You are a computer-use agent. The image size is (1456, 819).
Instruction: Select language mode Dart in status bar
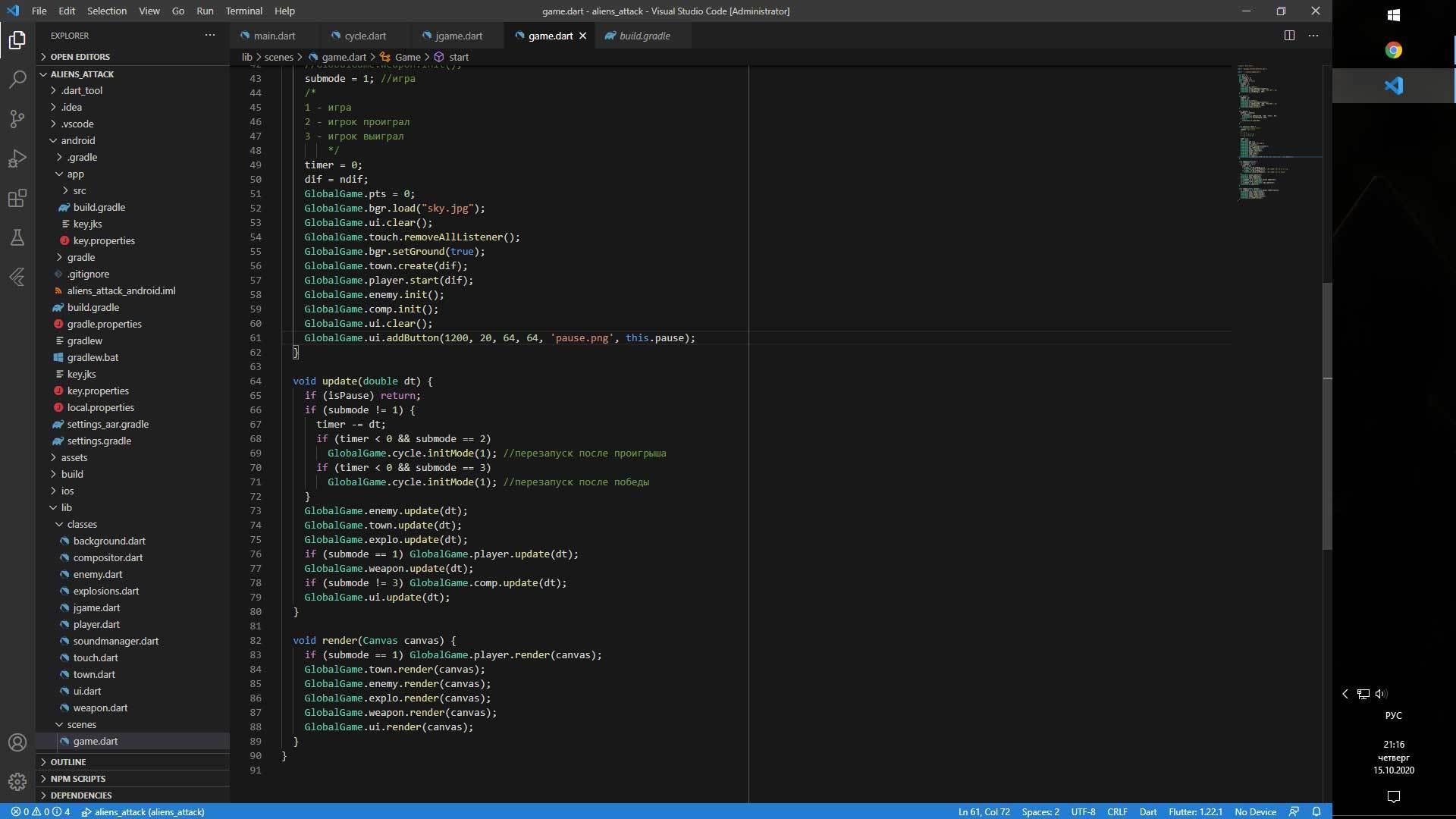1148,811
